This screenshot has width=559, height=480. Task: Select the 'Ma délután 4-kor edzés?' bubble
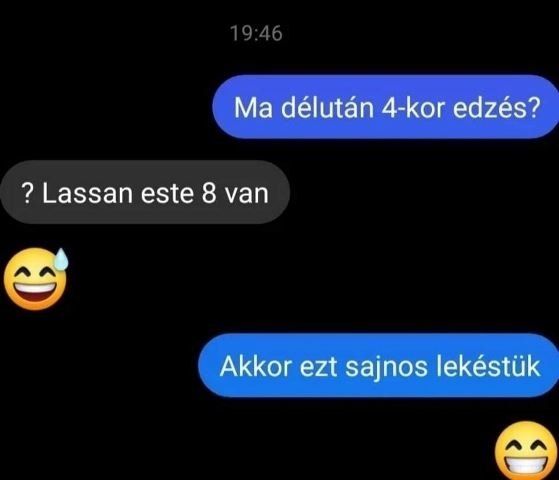pyautogui.click(x=386, y=107)
